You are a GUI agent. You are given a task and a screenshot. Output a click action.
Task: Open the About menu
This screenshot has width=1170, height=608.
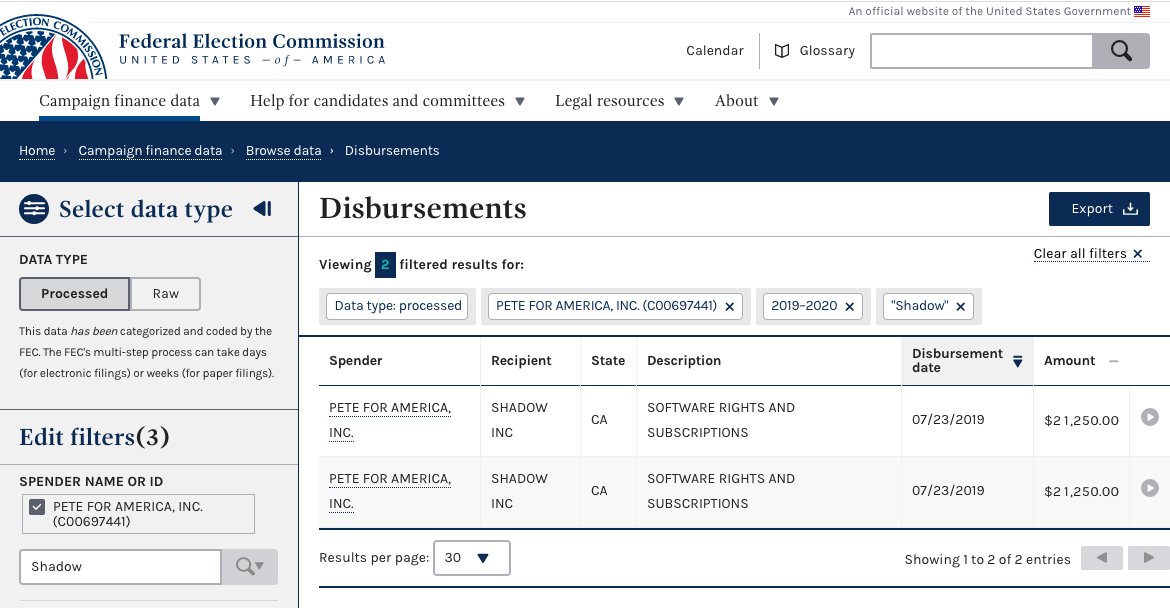[x=746, y=101]
